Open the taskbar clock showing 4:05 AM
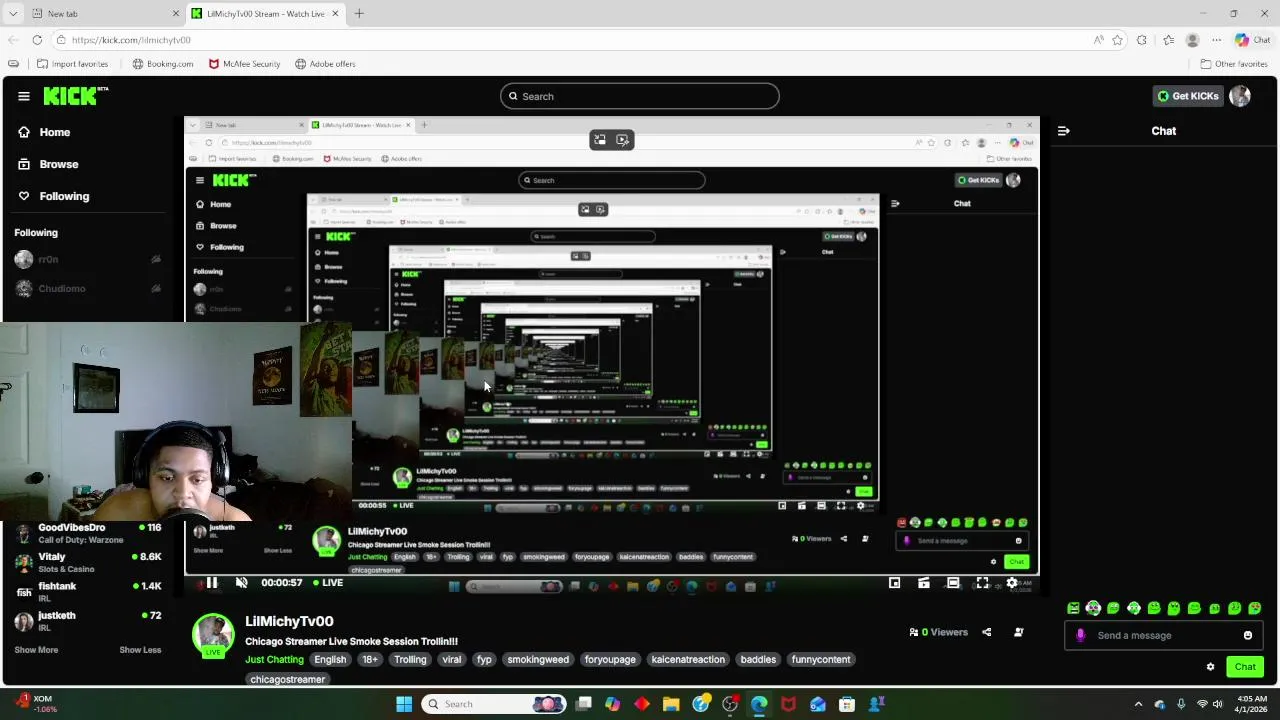The image size is (1280, 720). coord(1252,704)
